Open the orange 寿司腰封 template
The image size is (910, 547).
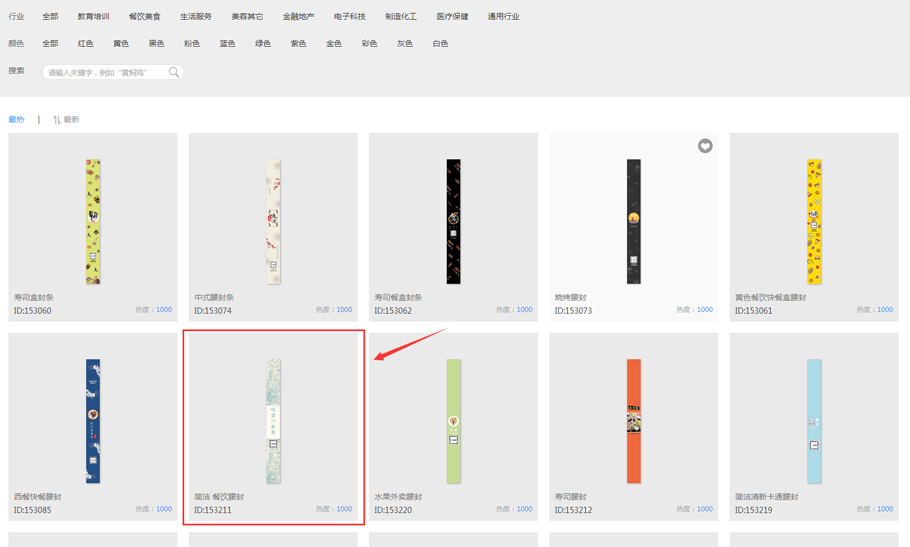coord(633,421)
